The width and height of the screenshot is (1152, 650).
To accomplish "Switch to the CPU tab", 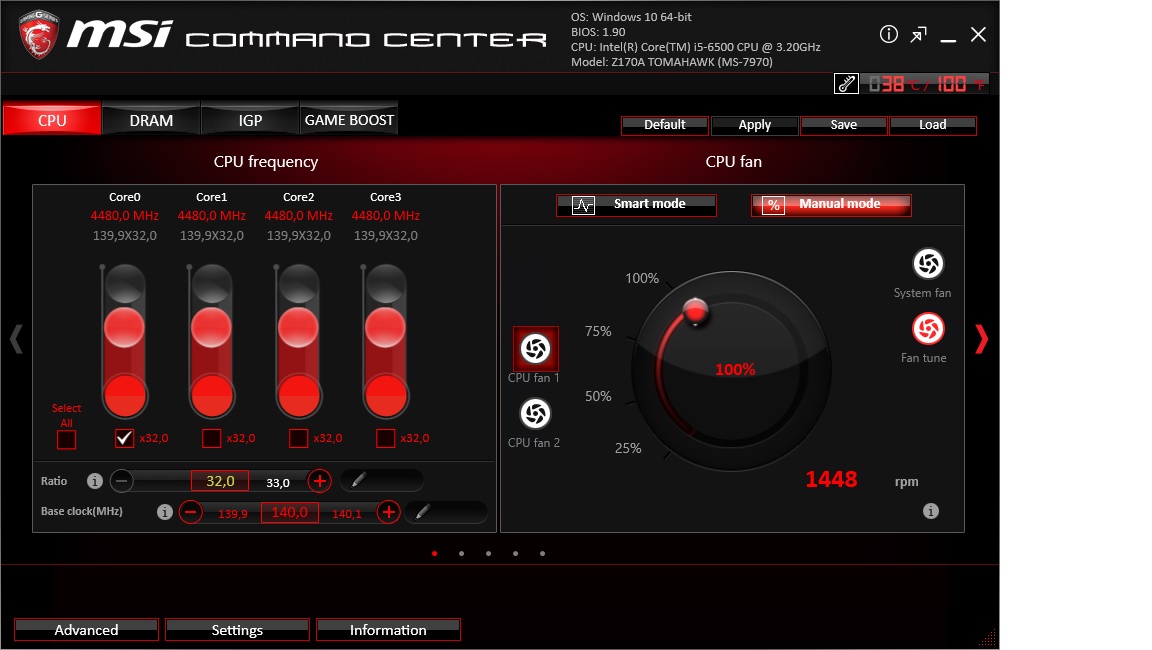I will (x=52, y=120).
